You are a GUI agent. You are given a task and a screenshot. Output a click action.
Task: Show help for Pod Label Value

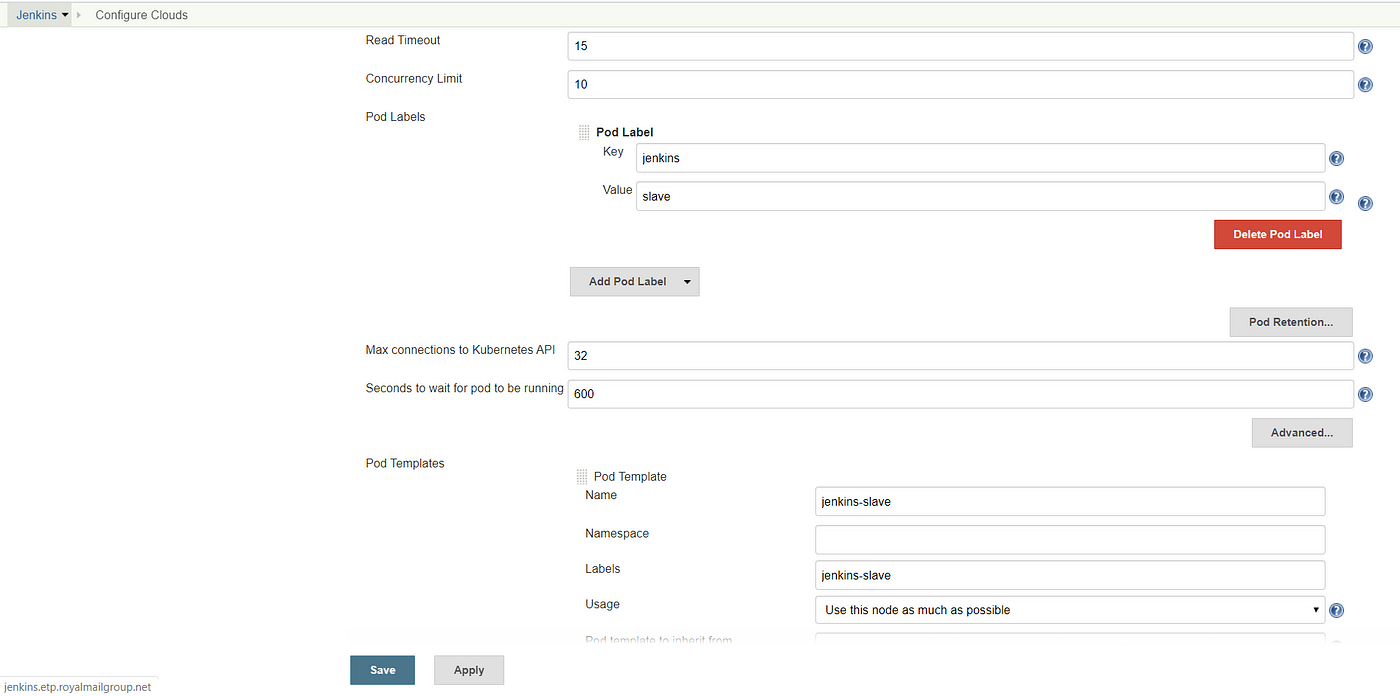click(1336, 197)
